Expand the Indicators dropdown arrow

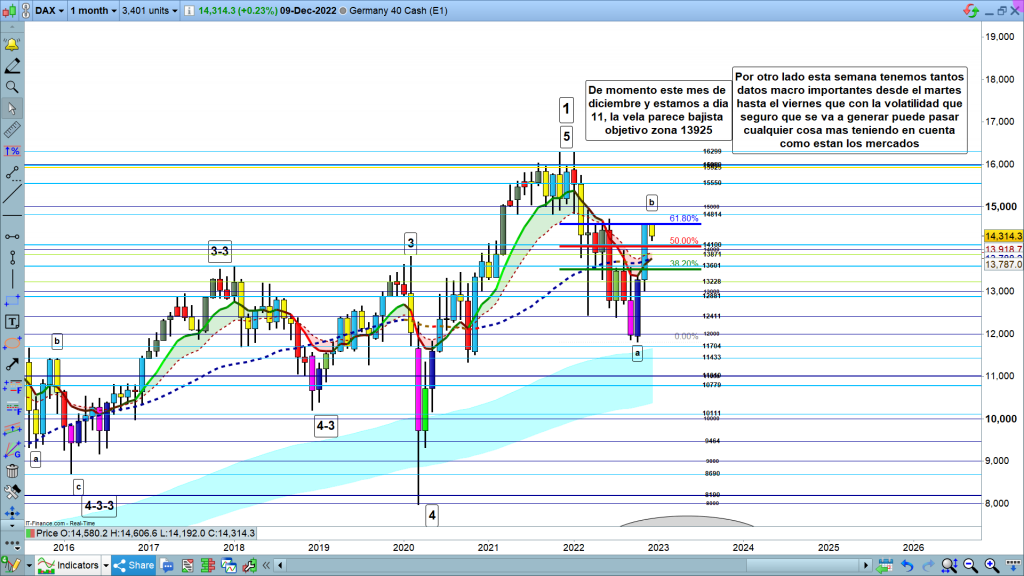point(107,566)
